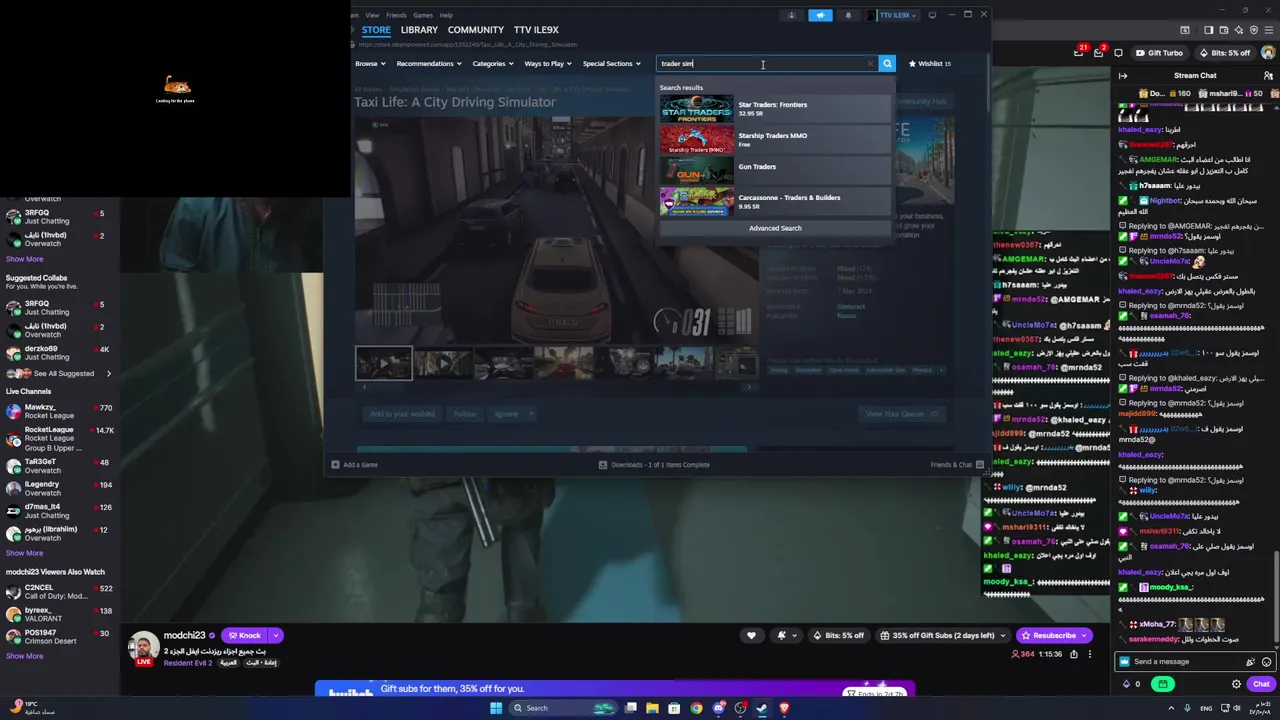Click the heart follow icon under the stream
The image size is (1280, 720).
pyautogui.click(x=752, y=635)
